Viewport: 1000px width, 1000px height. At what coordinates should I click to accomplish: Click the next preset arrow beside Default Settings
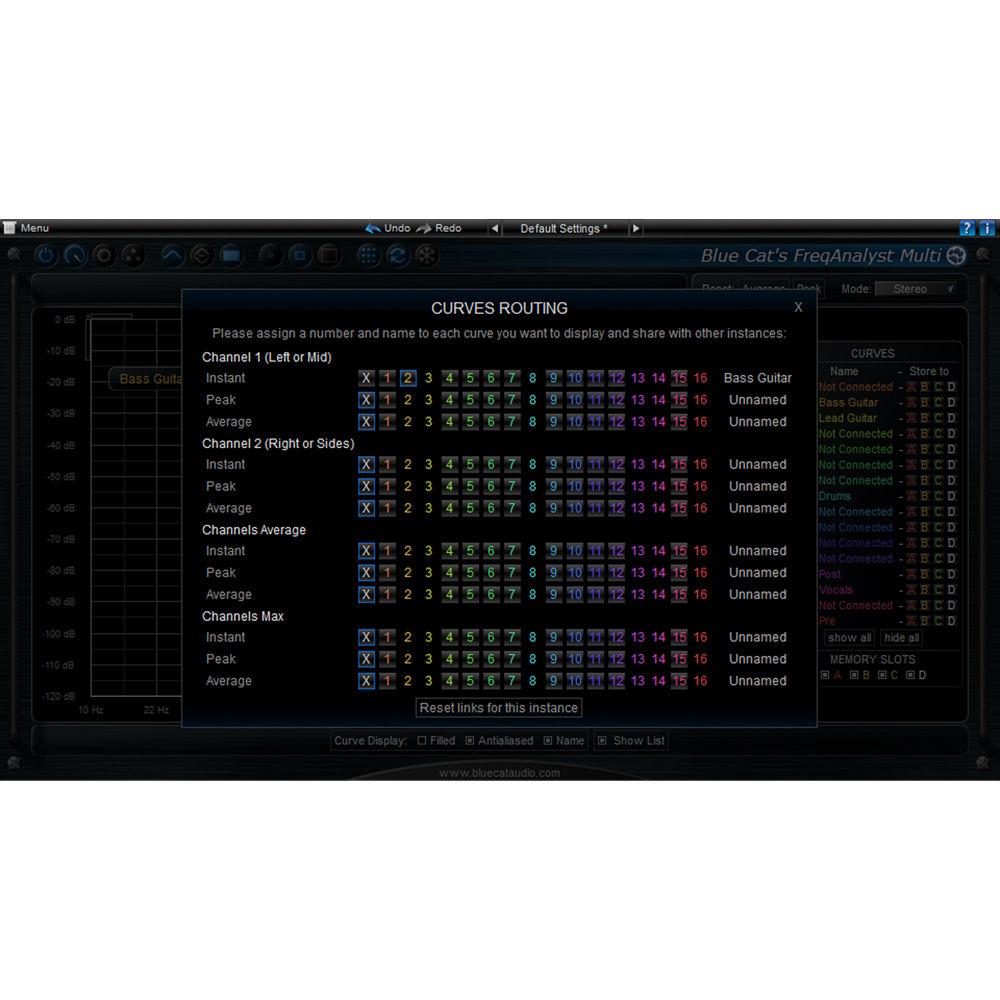click(637, 228)
